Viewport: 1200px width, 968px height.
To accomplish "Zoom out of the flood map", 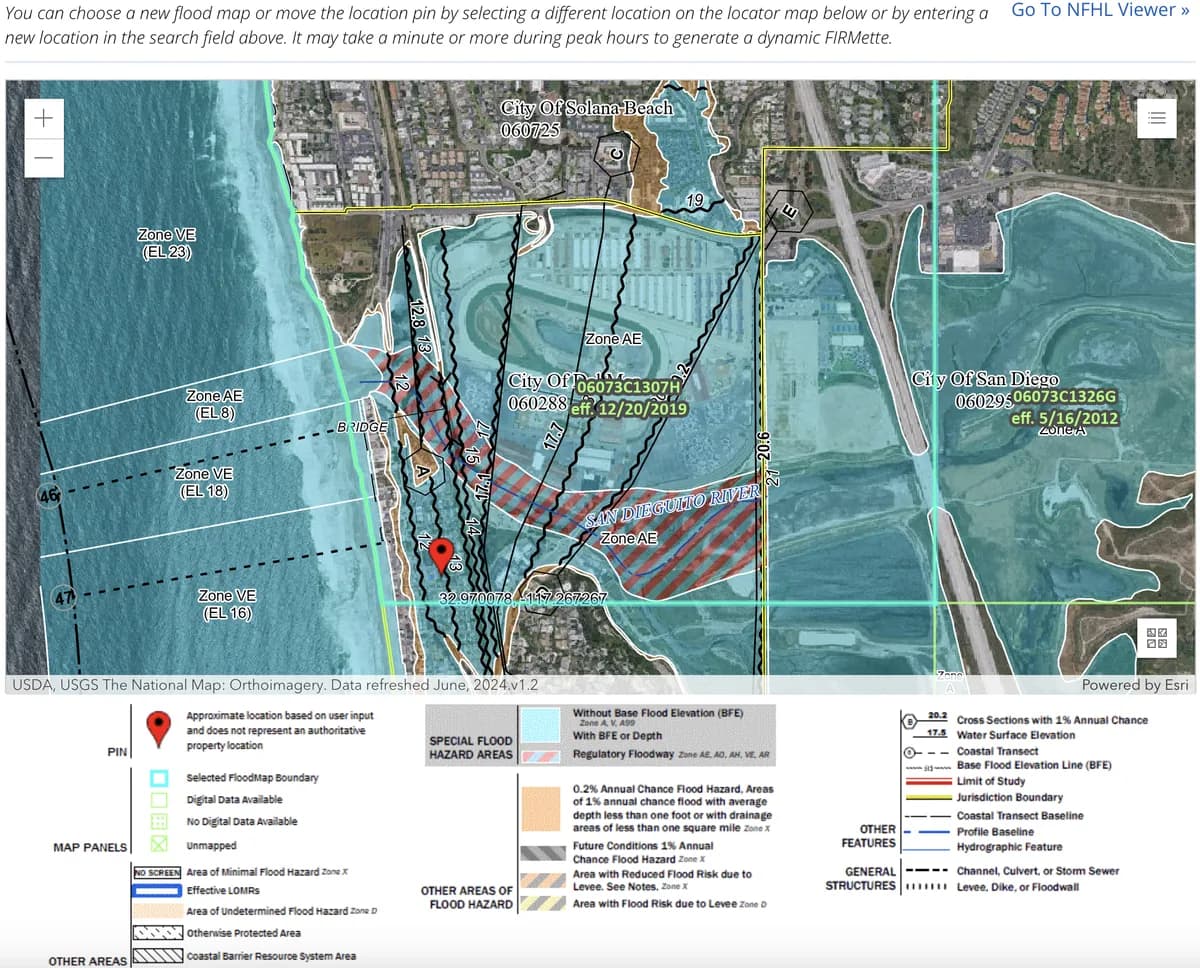I will pyautogui.click(x=42, y=156).
